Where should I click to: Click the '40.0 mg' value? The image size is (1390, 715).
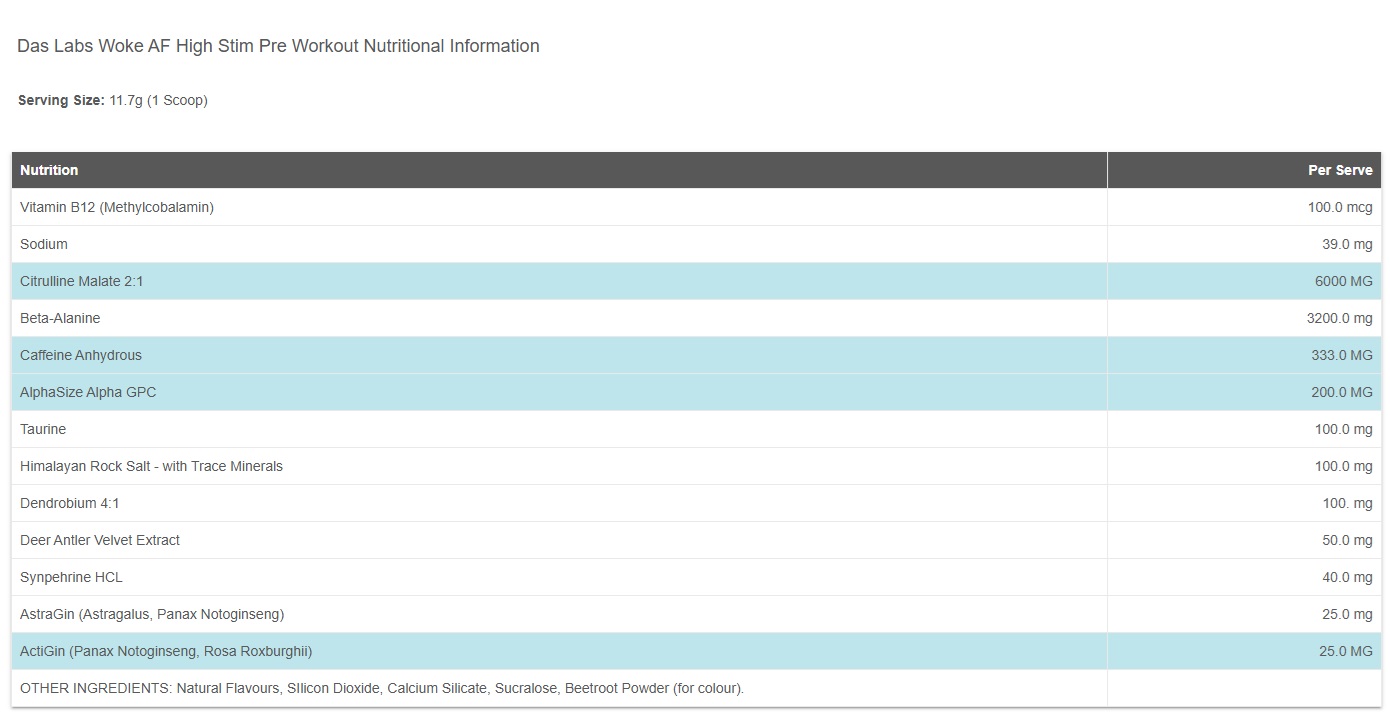[1347, 577]
